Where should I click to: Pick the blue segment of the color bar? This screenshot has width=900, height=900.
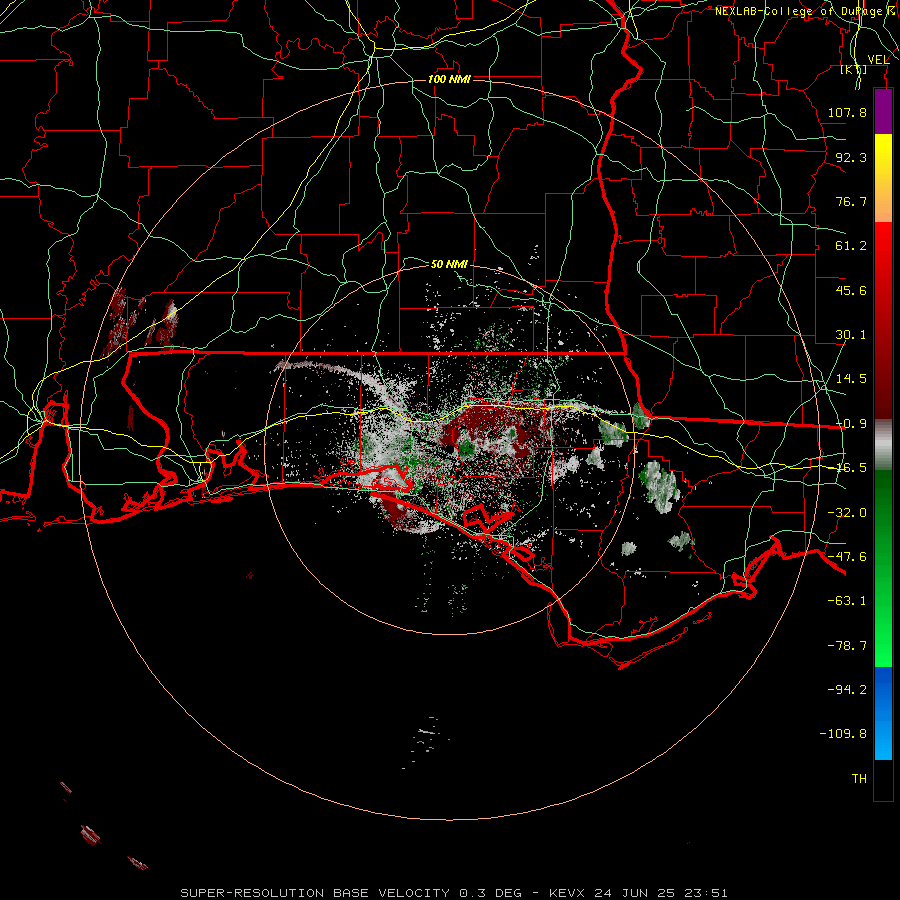883,713
